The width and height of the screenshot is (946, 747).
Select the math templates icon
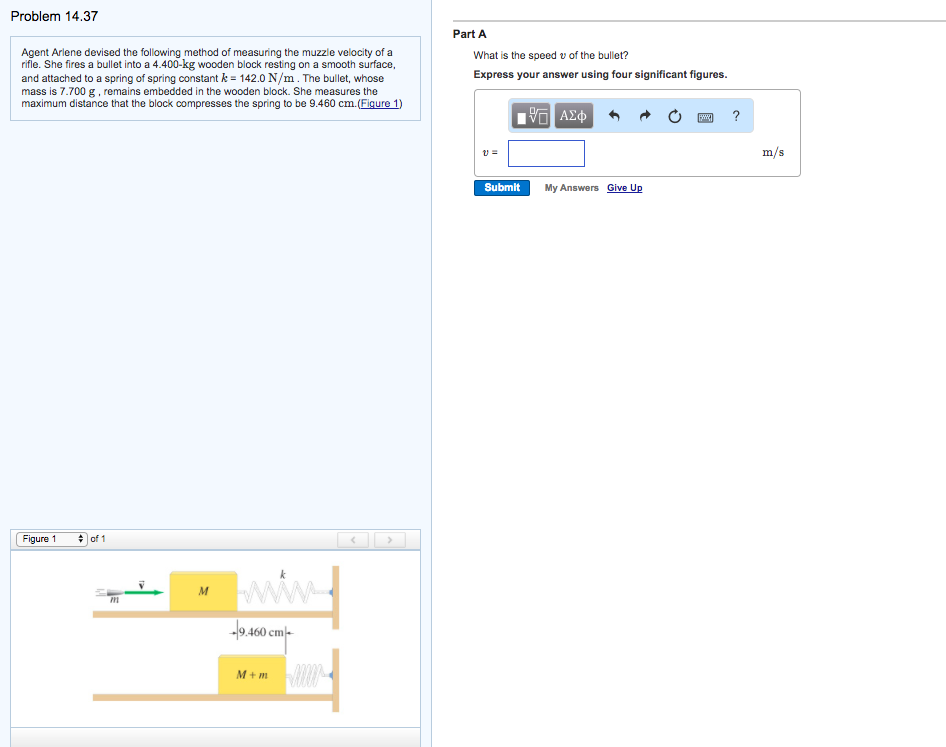tap(532, 117)
